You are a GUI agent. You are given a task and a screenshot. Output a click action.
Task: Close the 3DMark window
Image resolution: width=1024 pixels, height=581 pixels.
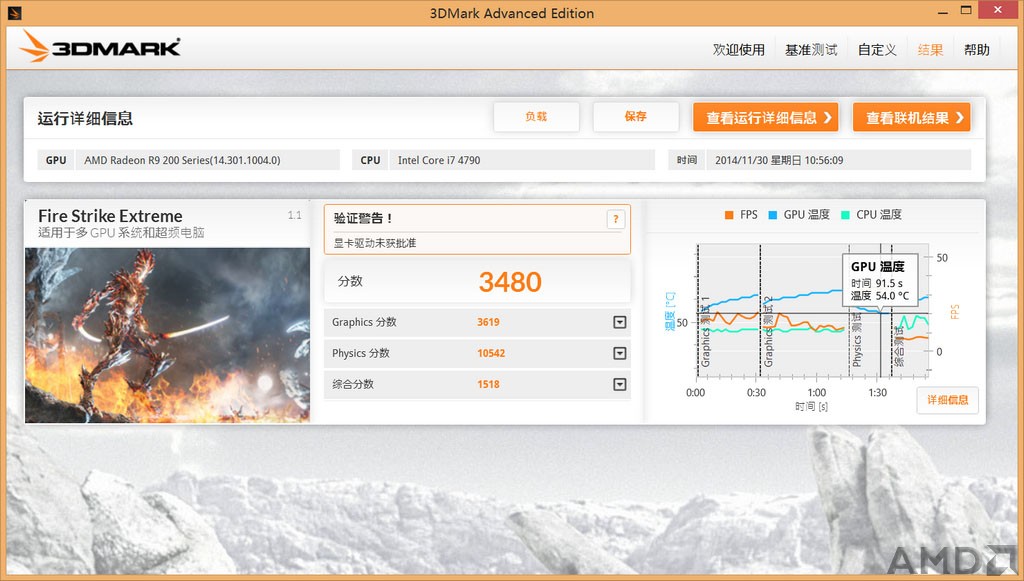click(x=998, y=10)
